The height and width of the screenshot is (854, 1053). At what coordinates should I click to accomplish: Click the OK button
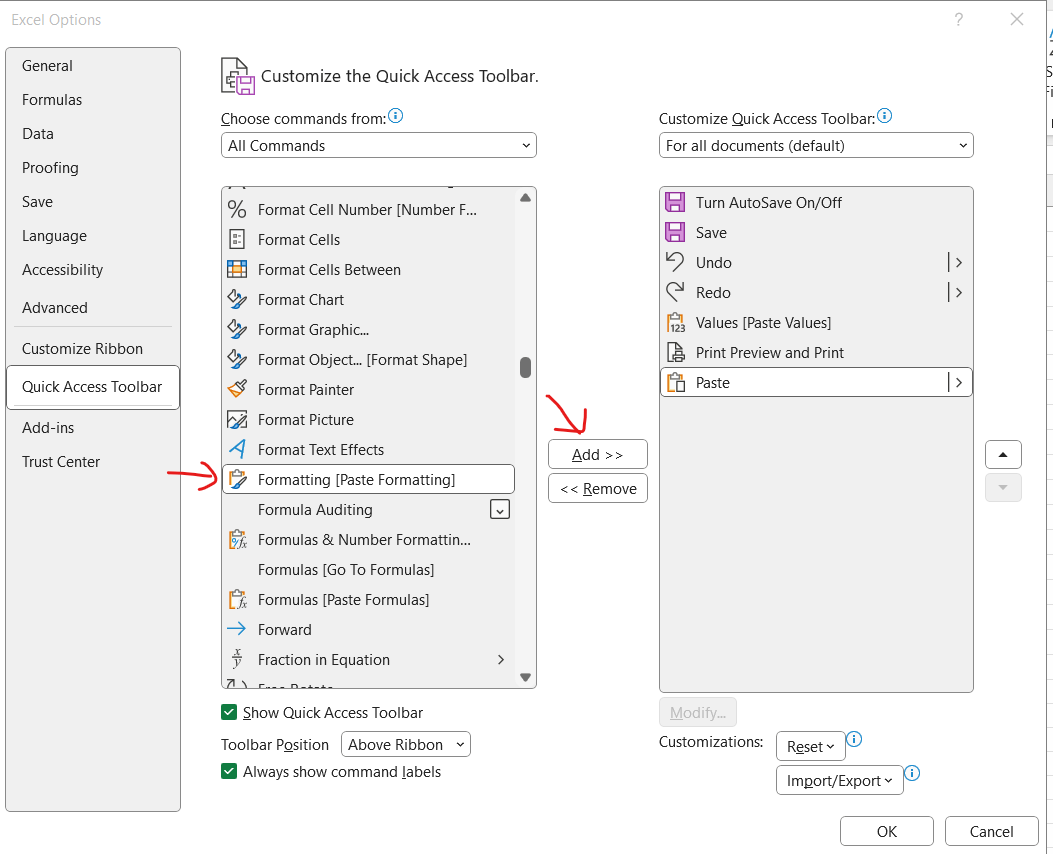pos(886,831)
